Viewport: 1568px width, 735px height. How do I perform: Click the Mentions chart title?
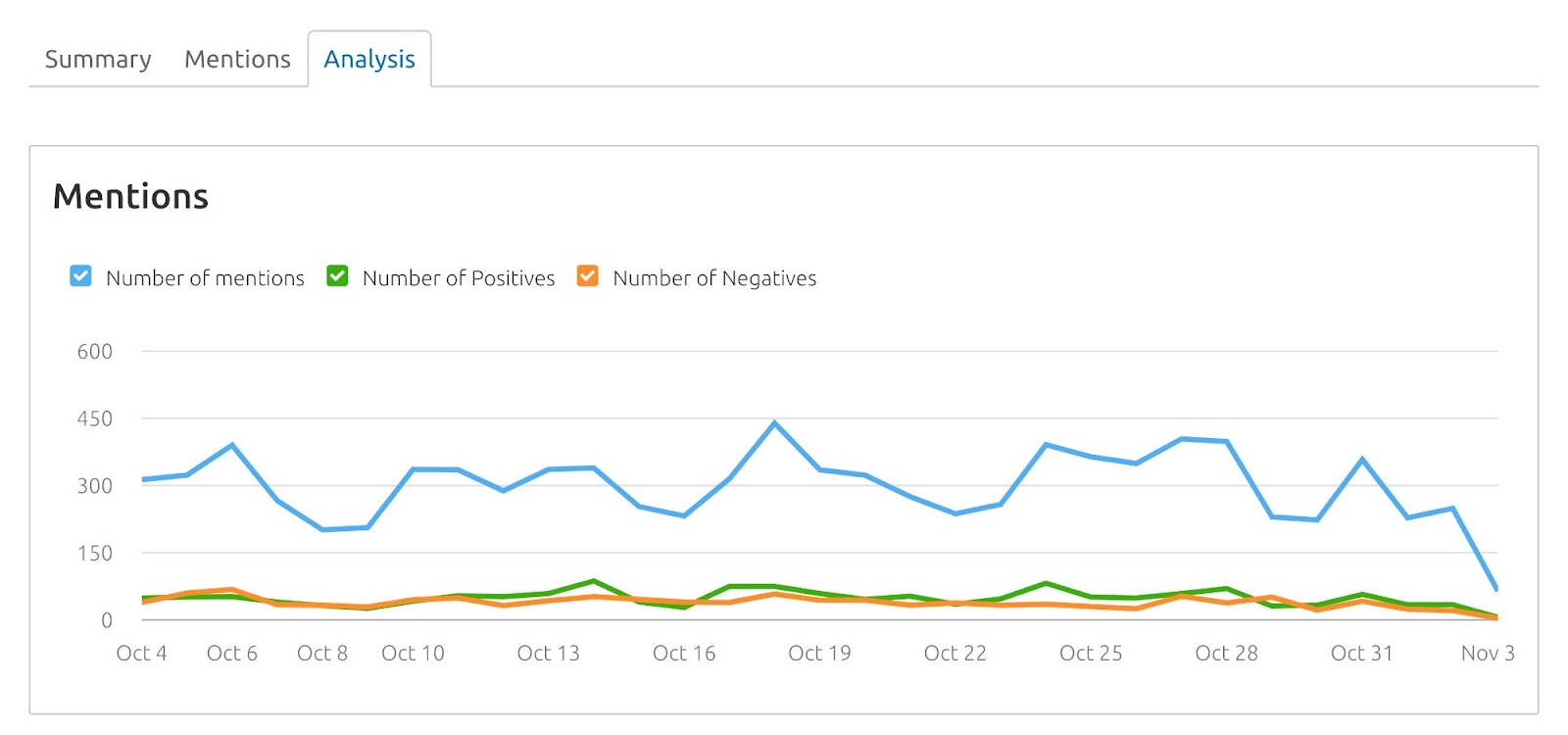tap(130, 196)
